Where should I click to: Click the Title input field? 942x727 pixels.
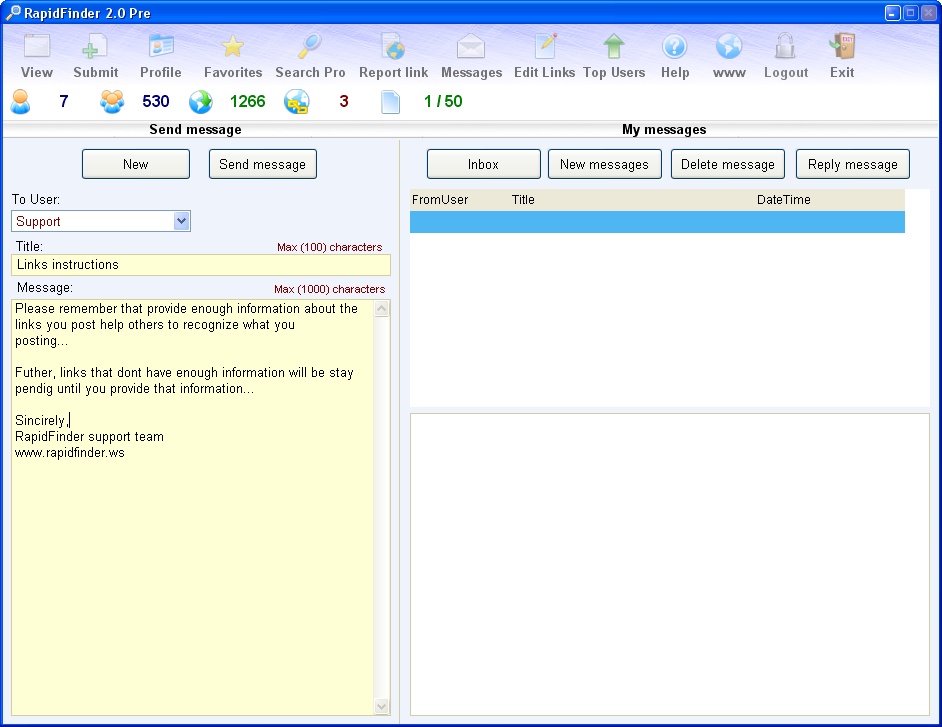[201, 265]
